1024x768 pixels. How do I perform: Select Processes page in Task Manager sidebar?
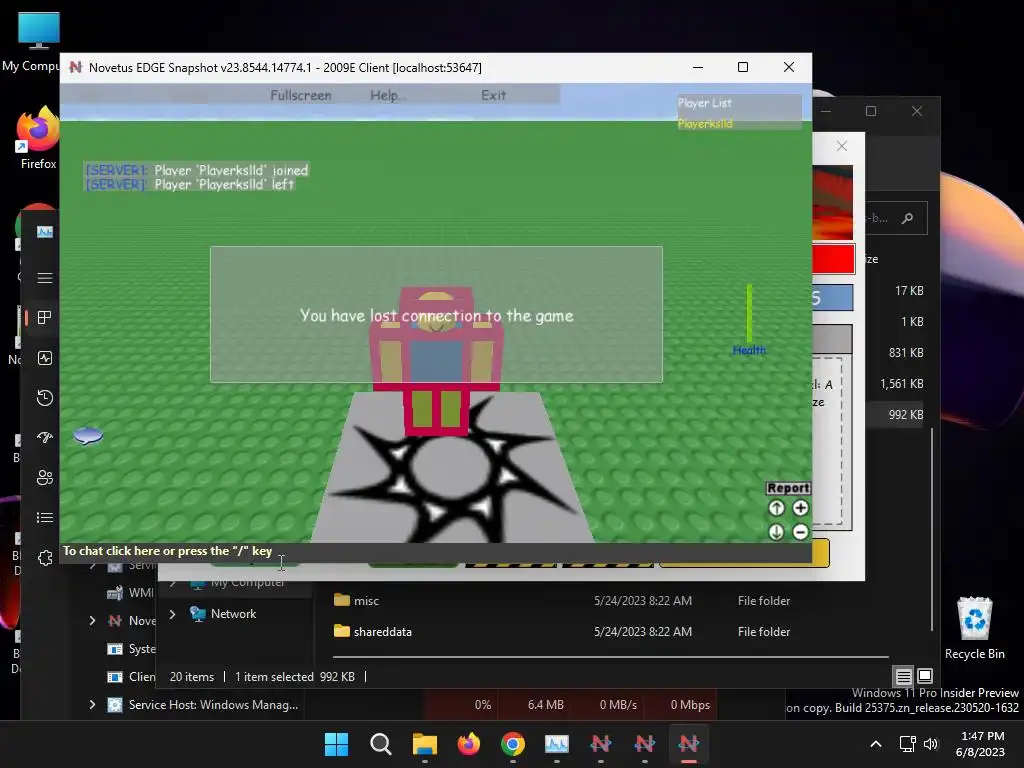pyautogui.click(x=44, y=318)
